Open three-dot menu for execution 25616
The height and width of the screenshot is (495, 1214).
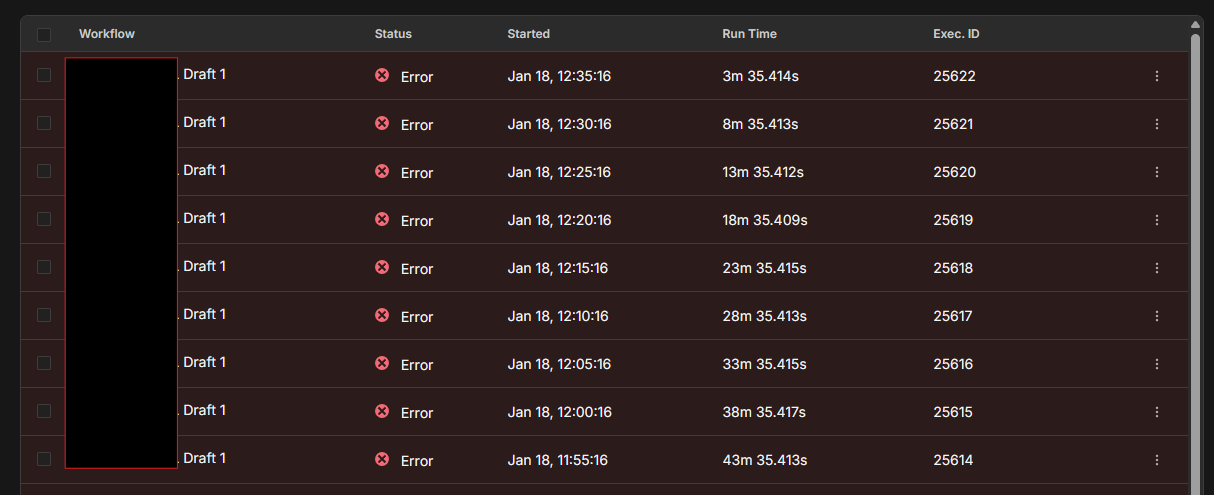[x=1157, y=364]
